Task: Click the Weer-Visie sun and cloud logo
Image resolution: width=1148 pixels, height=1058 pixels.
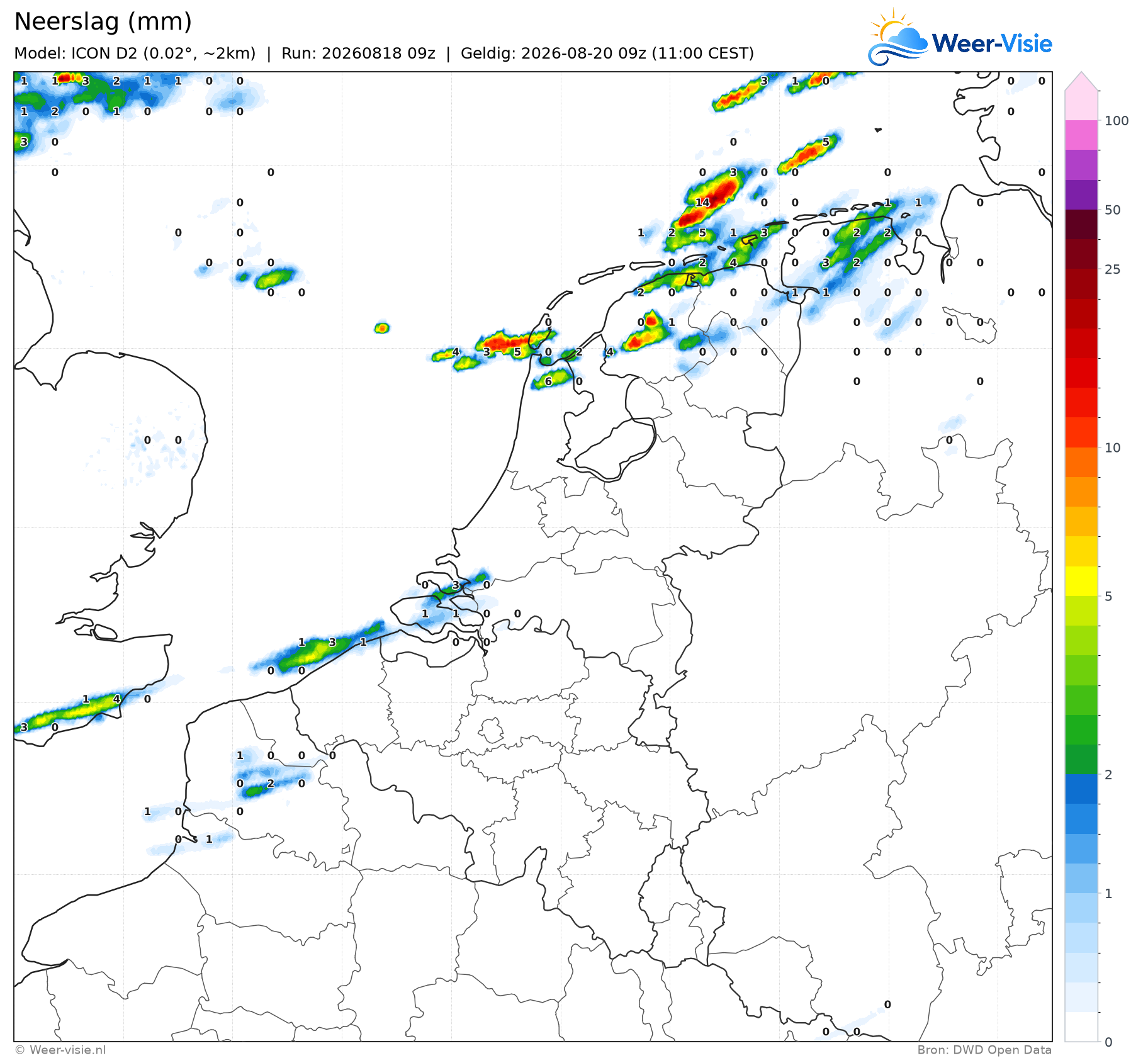Action: point(898,38)
